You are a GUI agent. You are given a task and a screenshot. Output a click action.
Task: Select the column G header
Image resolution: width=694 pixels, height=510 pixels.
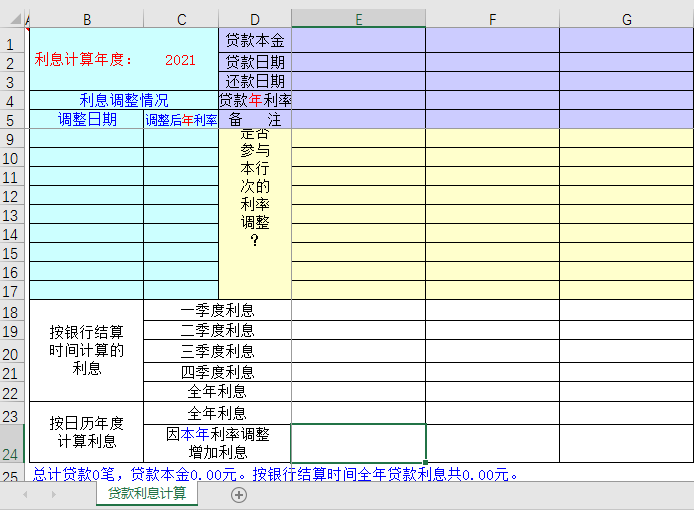626,19
